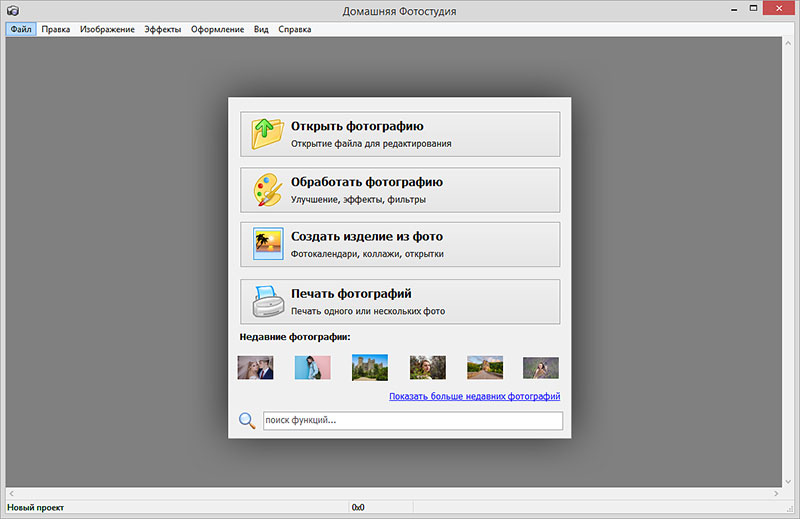The image size is (800, 519).
Task: Click the 0x0 size status text
Action: [x=358, y=507]
